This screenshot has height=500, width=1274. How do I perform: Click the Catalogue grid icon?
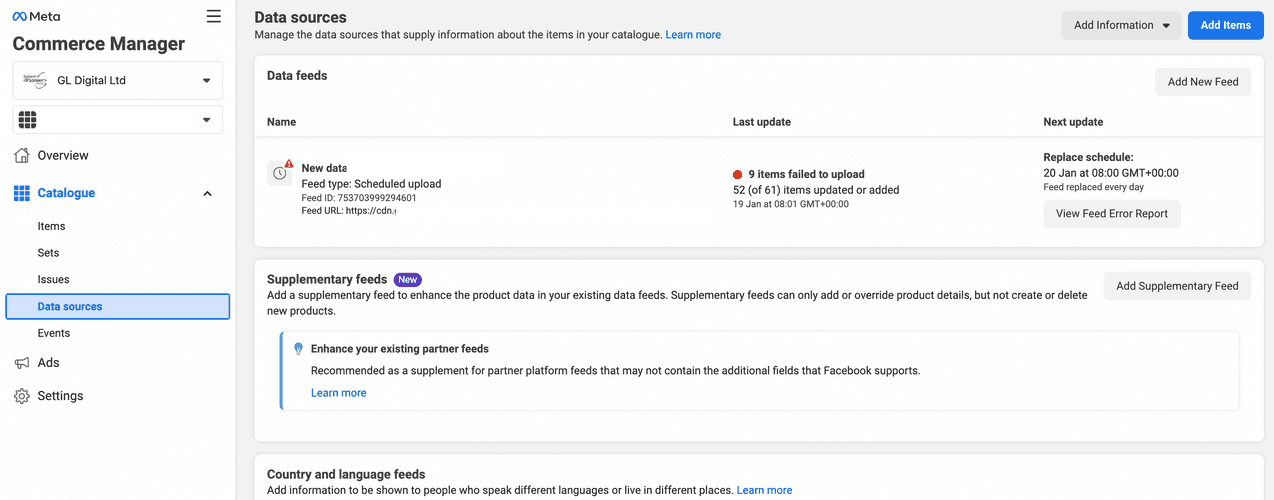22,193
